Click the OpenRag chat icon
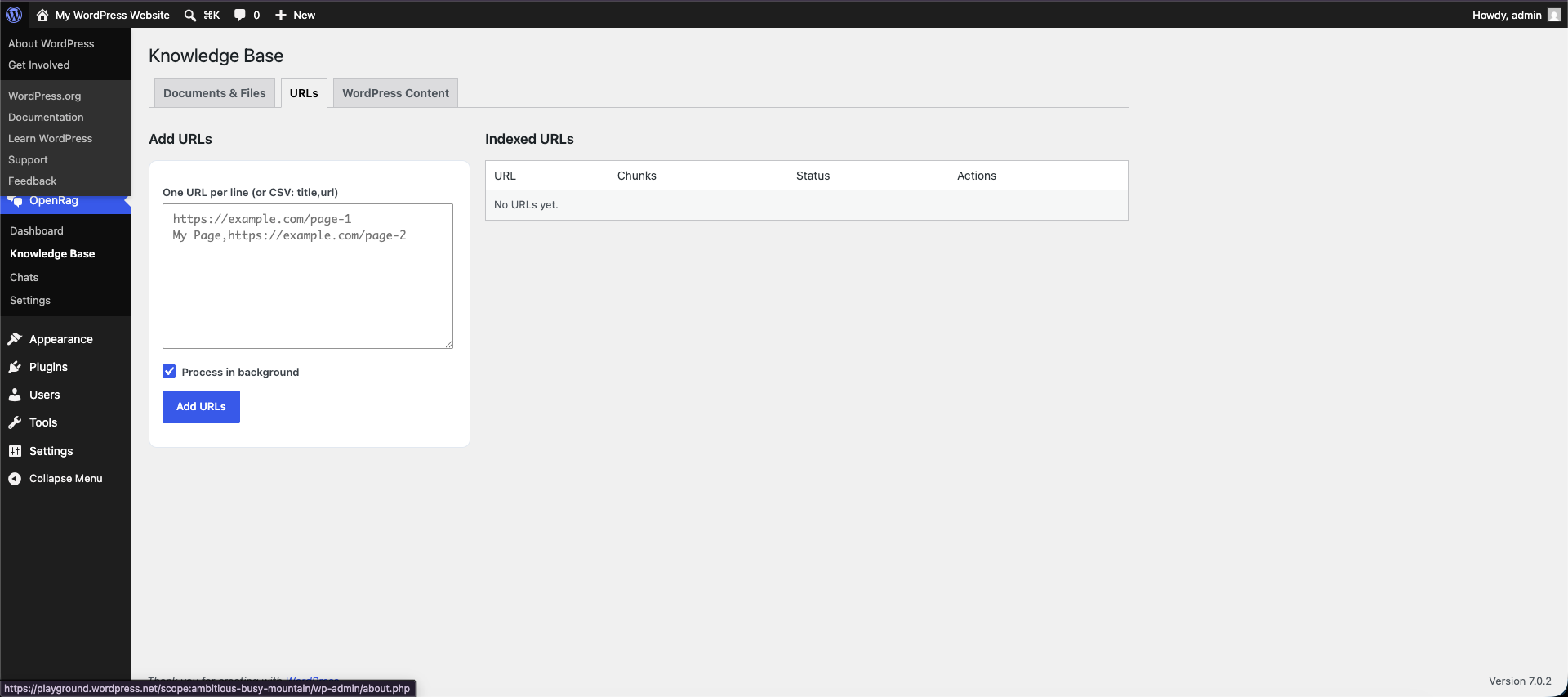 [x=15, y=201]
